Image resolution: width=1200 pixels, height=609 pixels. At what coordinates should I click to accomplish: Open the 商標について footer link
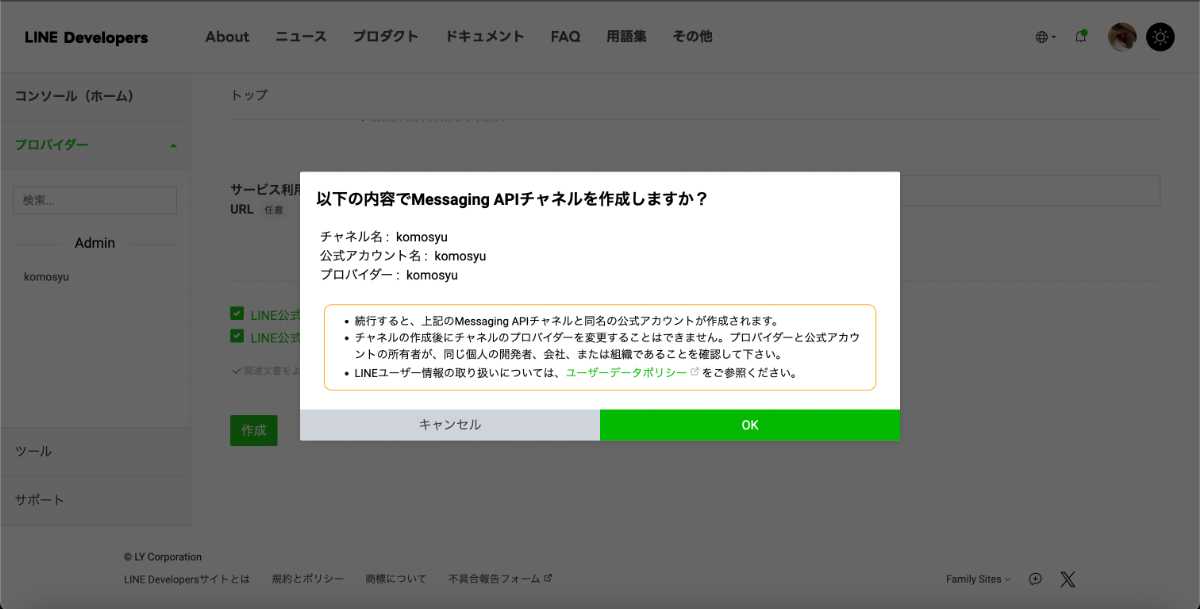pos(396,579)
